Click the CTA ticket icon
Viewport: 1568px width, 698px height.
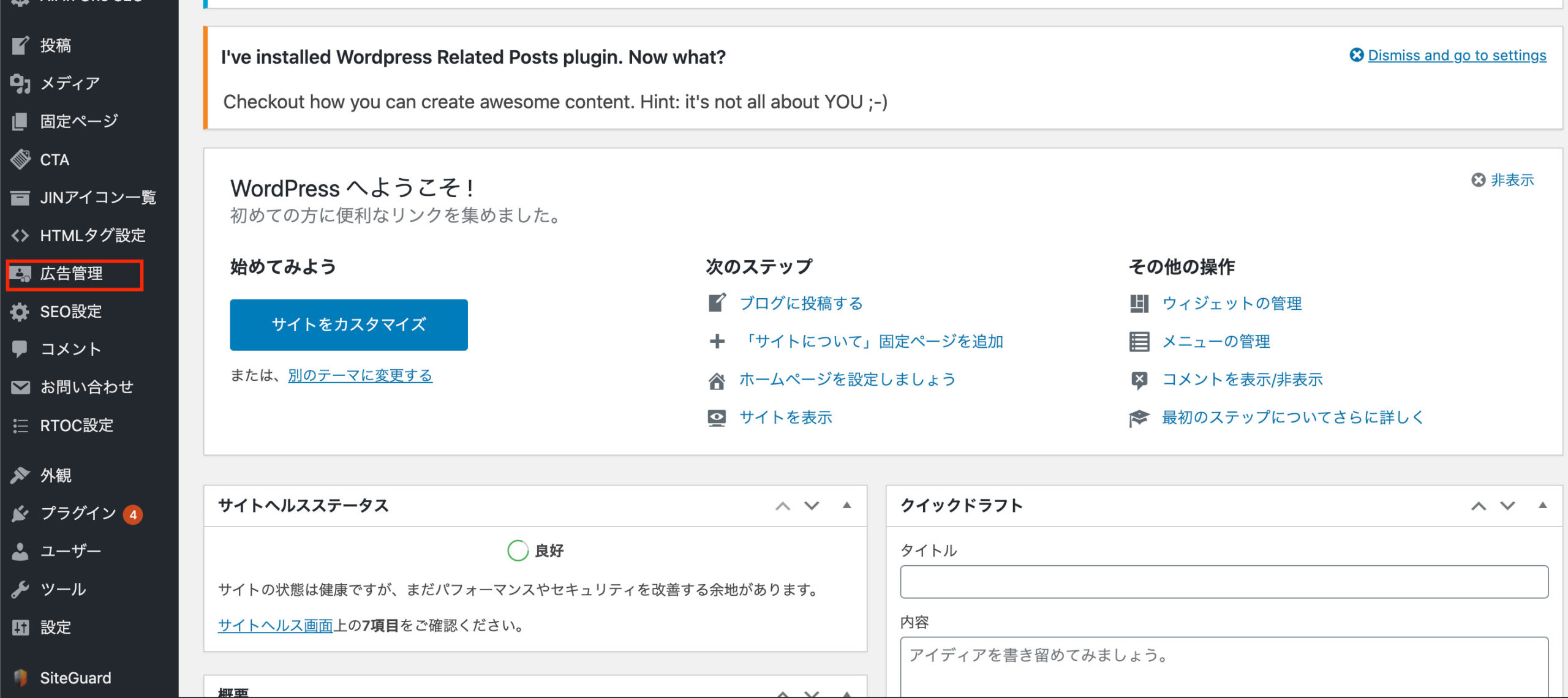tap(20, 159)
